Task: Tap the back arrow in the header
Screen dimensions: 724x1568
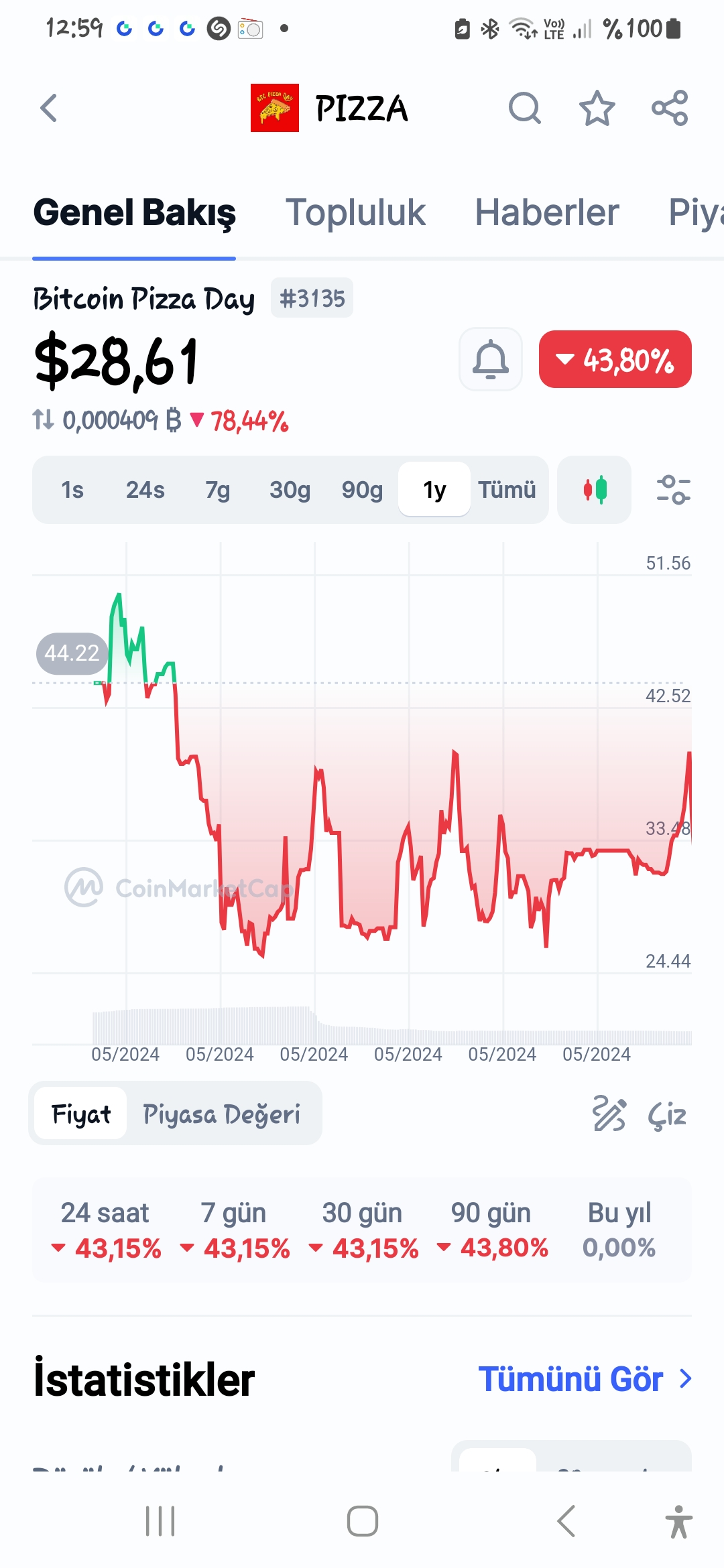Action: click(49, 108)
